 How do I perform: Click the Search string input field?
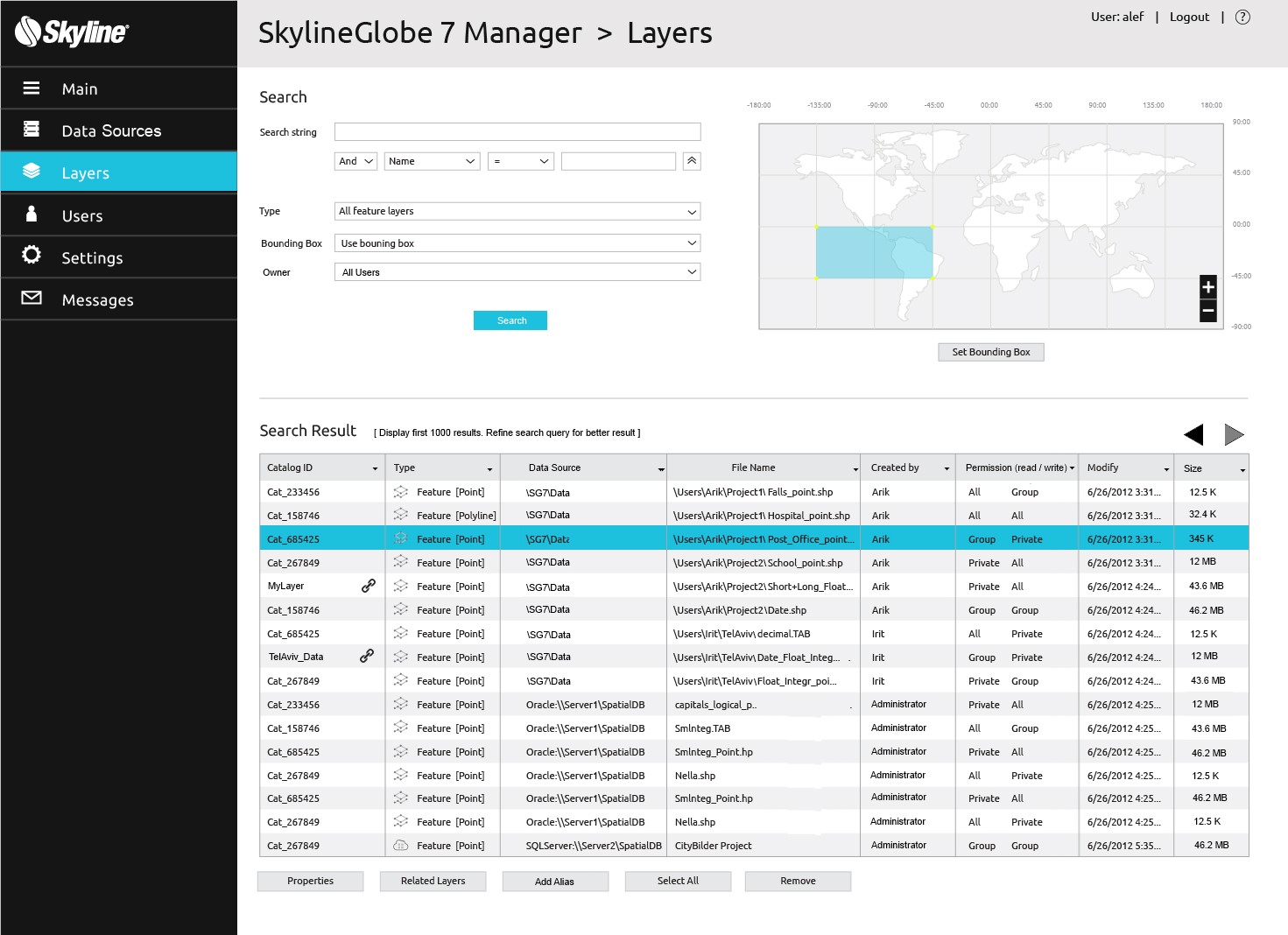517,132
